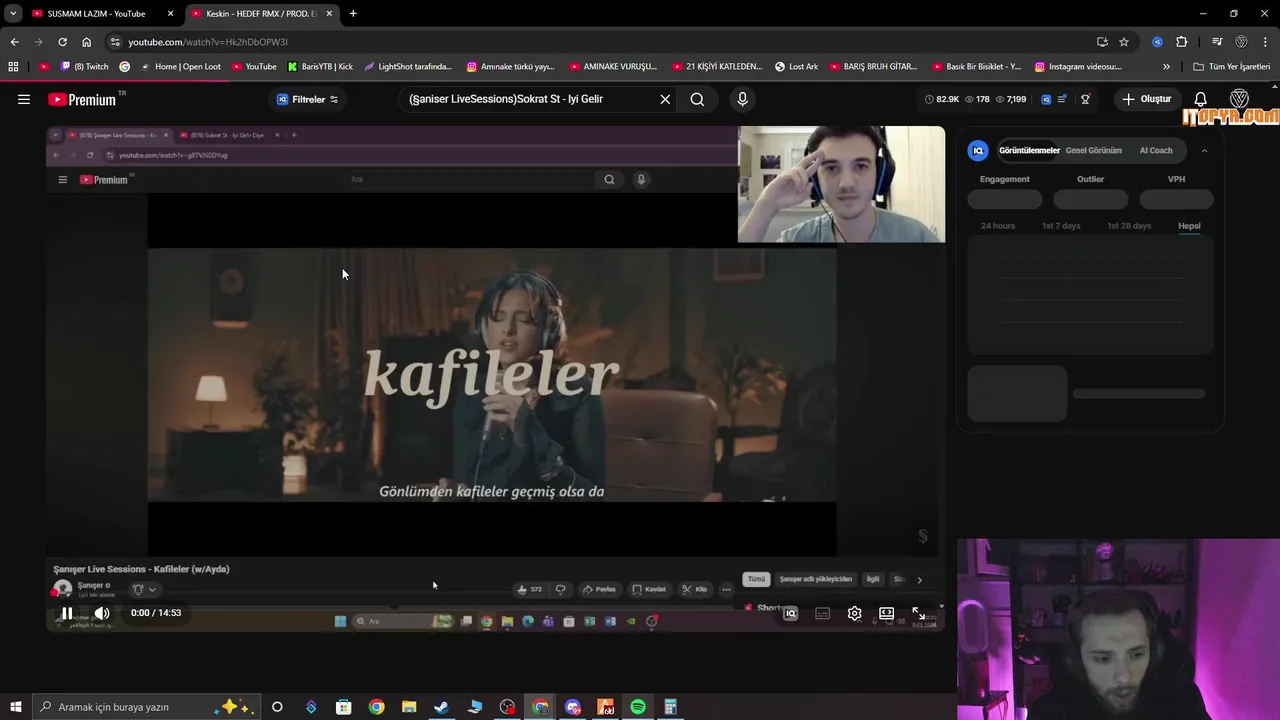Open the Chrome apps grid in bookmarks bar
This screenshot has width=1280, height=720.
coord(13,67)
